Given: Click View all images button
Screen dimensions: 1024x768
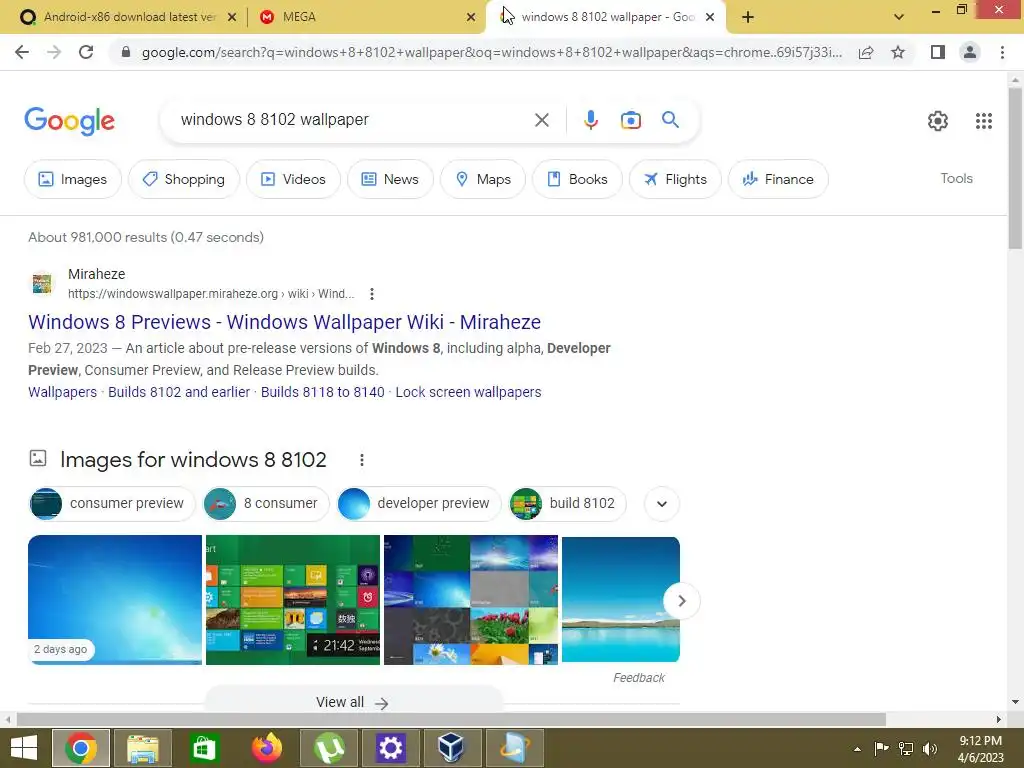Looking at the screenshot, I should [353, 702].
